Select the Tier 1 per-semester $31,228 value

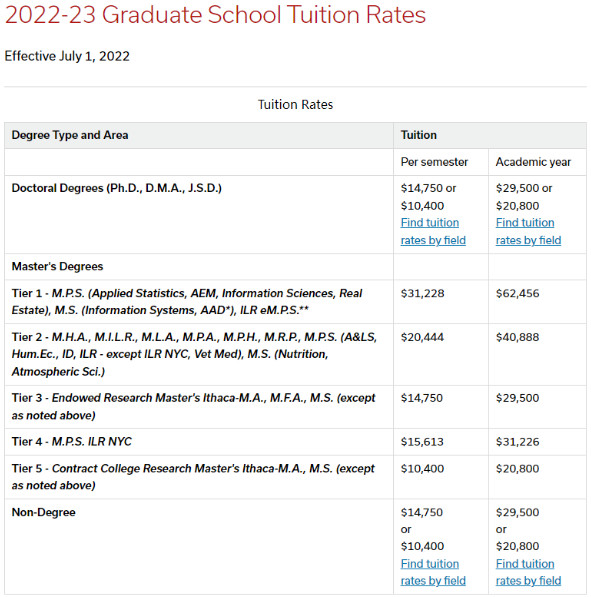pos(422,294)
